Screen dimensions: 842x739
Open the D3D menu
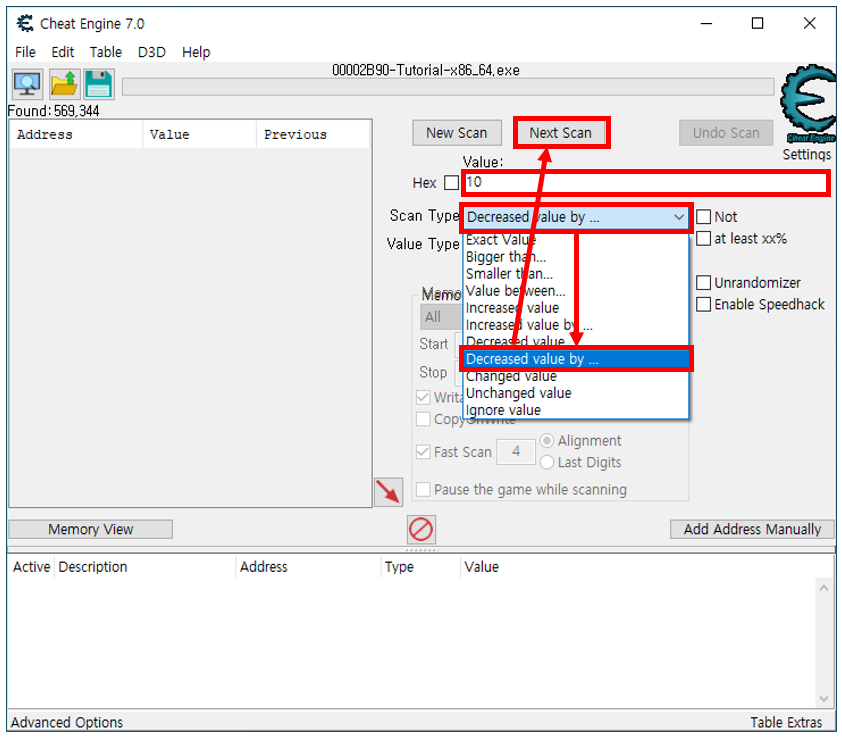point(151,52)
